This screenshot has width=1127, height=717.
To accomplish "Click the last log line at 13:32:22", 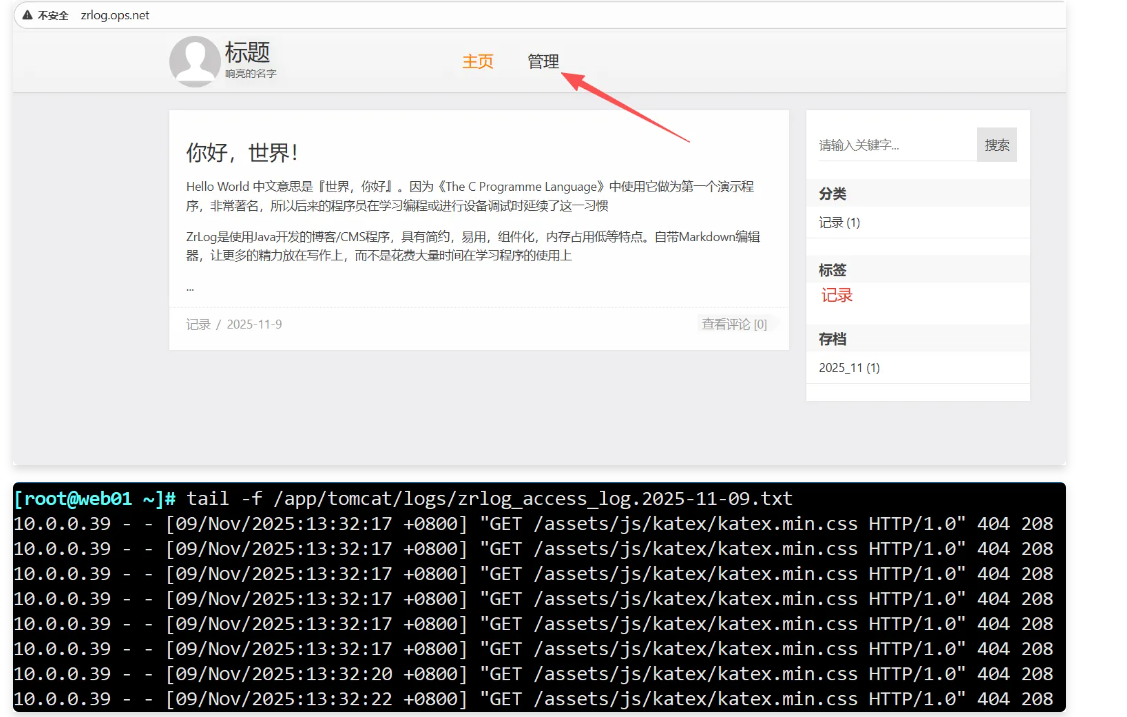I will click(x=533, y=698).
